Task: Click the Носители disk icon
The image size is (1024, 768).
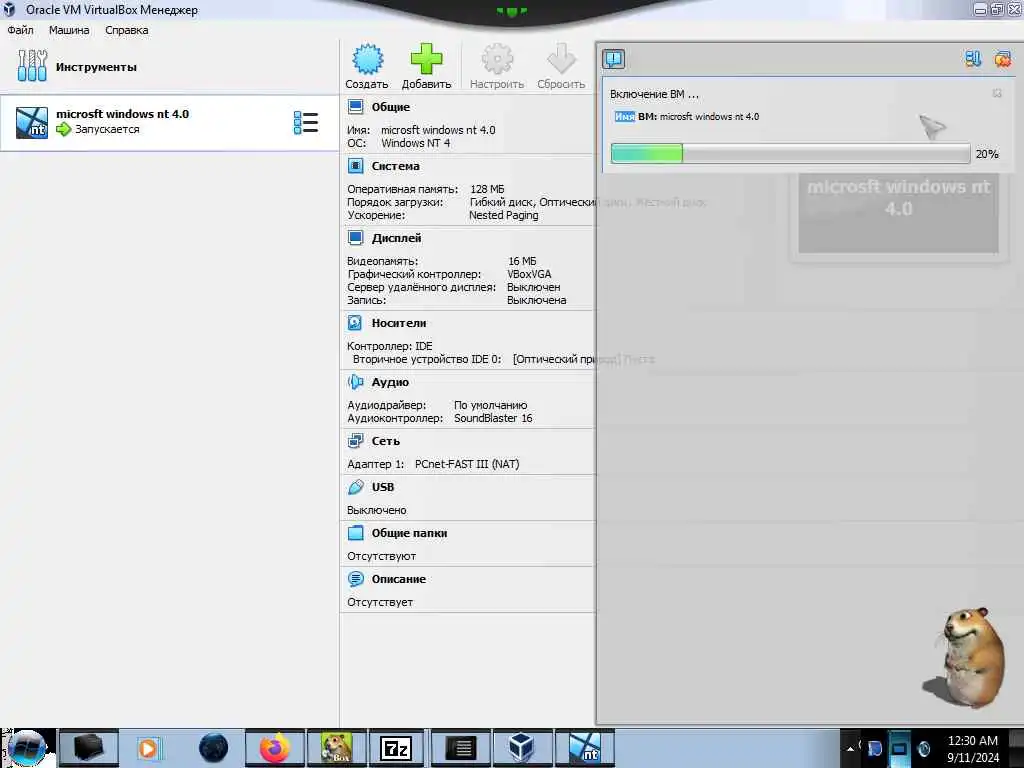Action: [x=355, y=323]
